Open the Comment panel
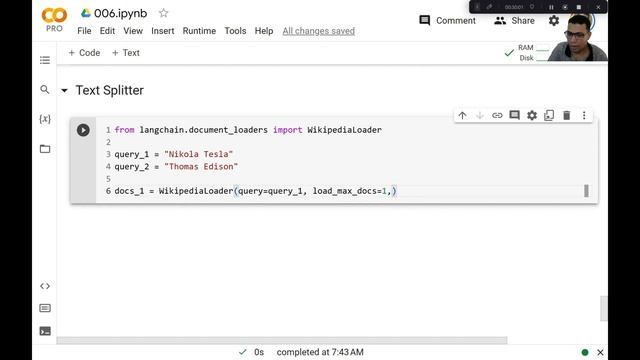Screen dimensions: 640x360 pos(447,20)
